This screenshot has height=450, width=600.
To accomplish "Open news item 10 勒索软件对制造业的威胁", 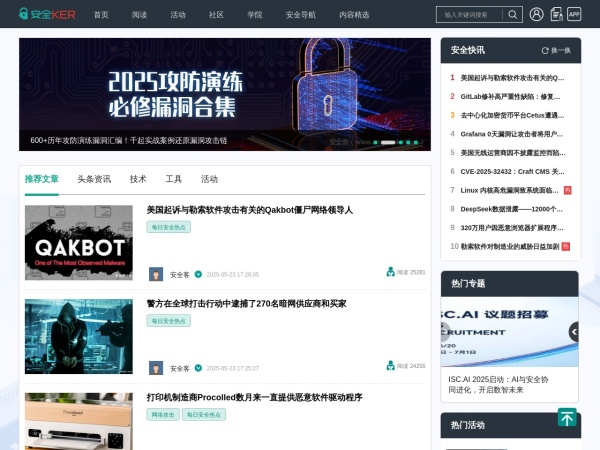I will point(510,246).
